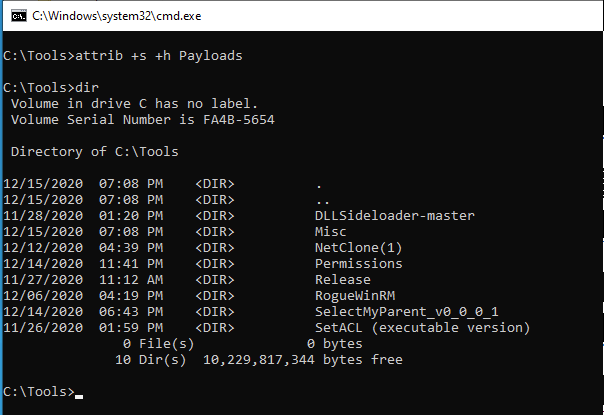The width and height of the screenshot is (604, 416).
Task: Click the Permissions directory listing
Action: [x=358, y=263]
